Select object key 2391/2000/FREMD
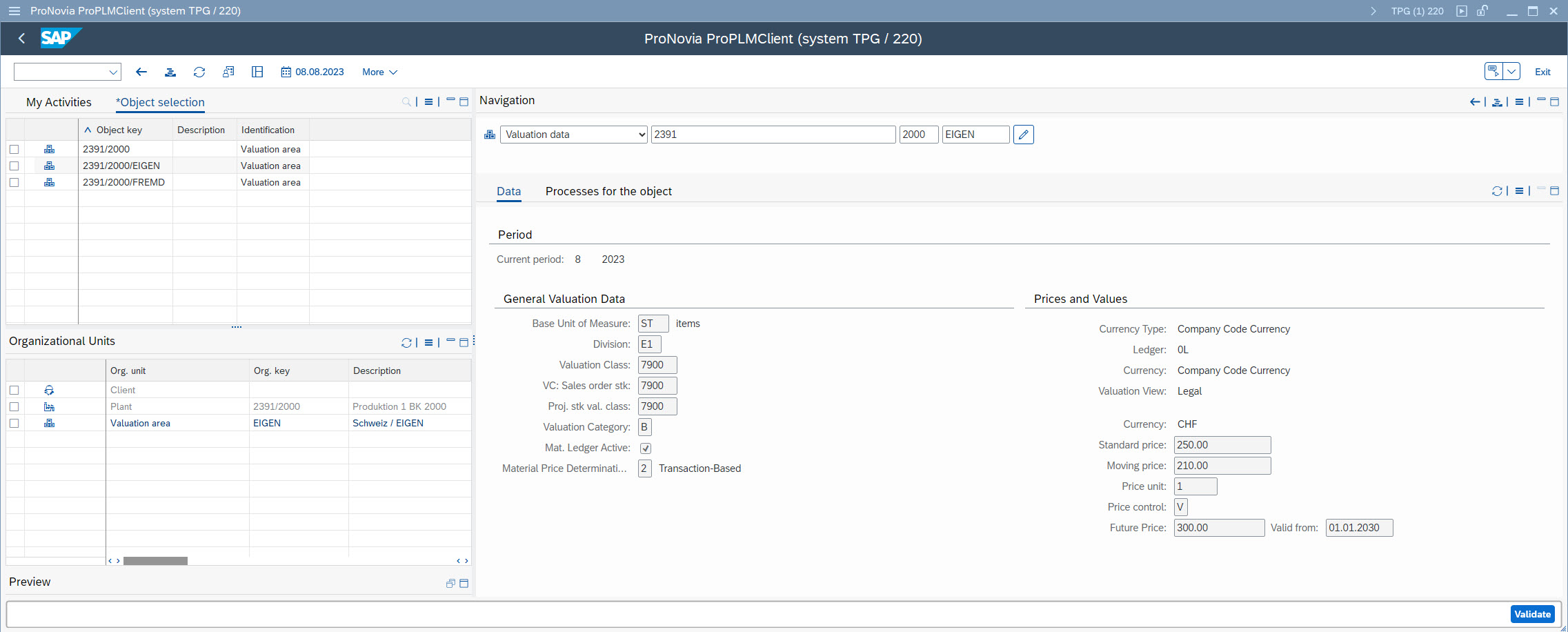This screenshot has height=632, width=1568. coord(123,182)
